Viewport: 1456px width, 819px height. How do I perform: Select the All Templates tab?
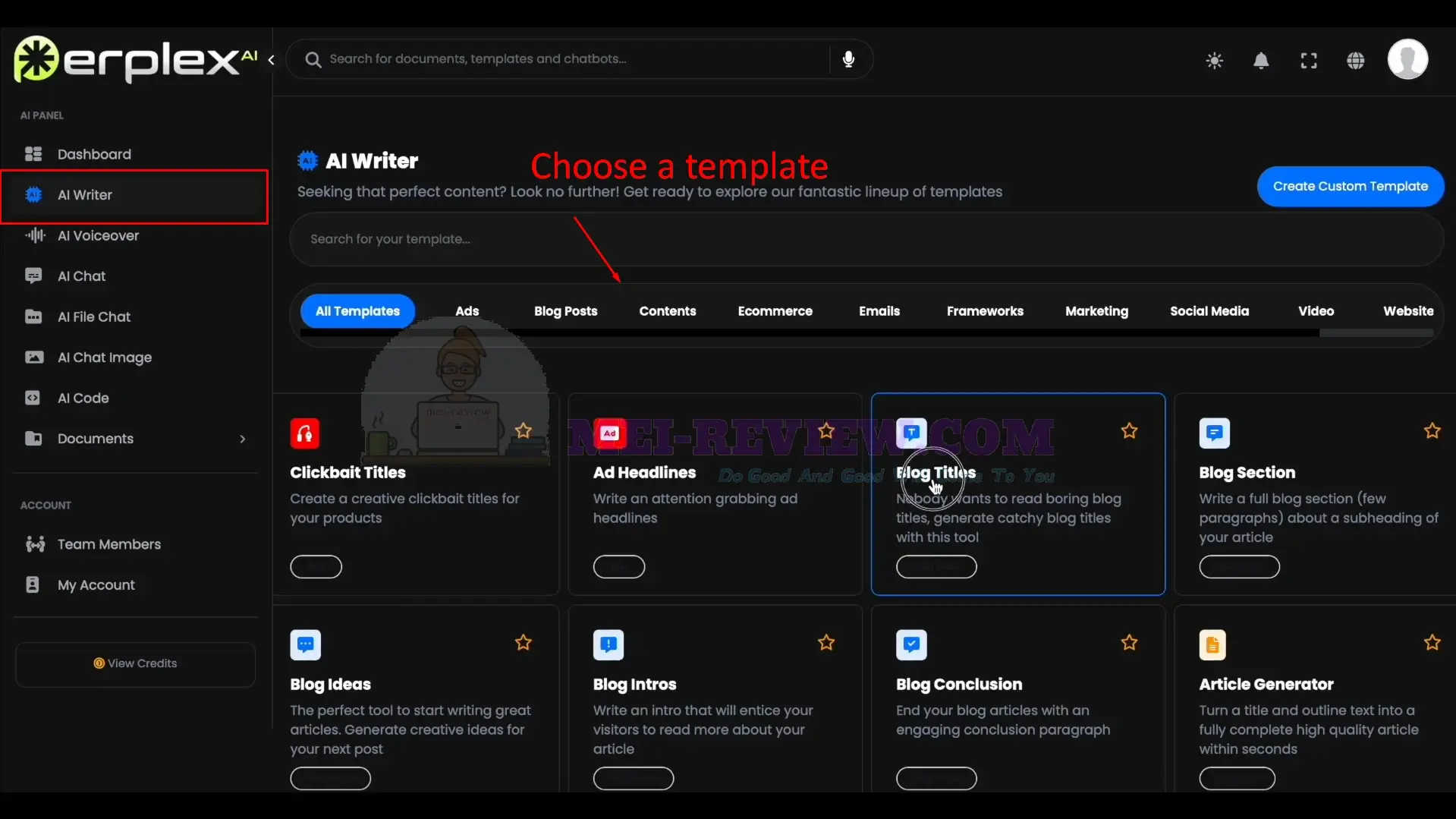pyautogui.click(x=357, y=311)
